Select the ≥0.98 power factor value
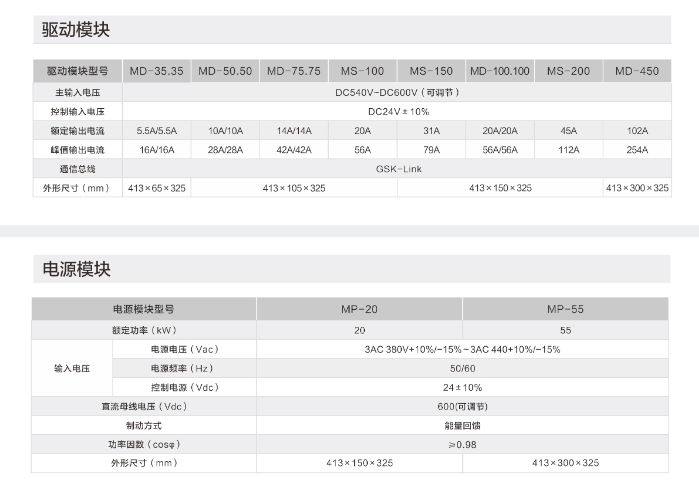The image size is (699, 490). (x=462, y=444)
